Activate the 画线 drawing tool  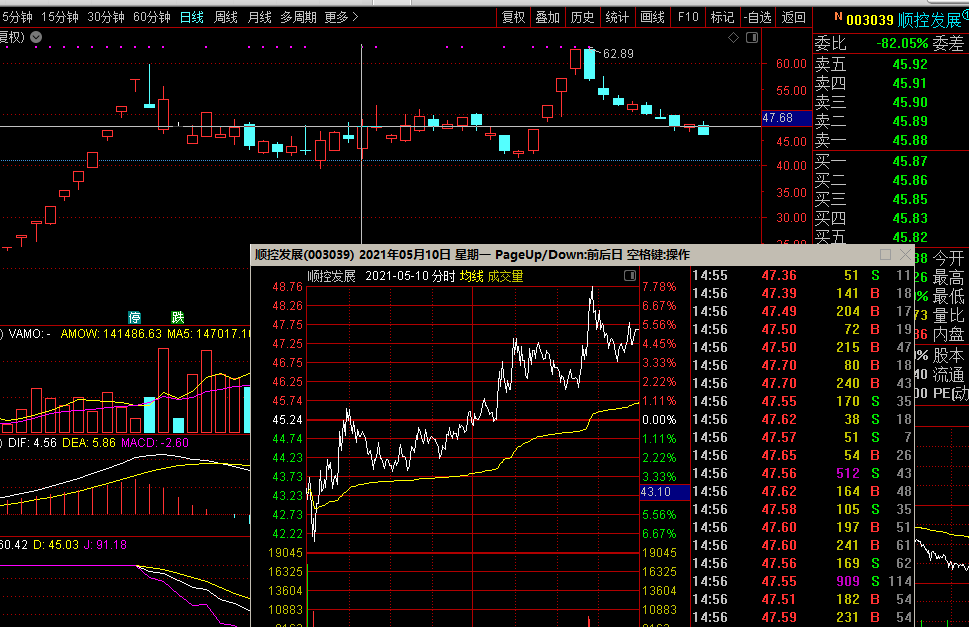(652, 17)
